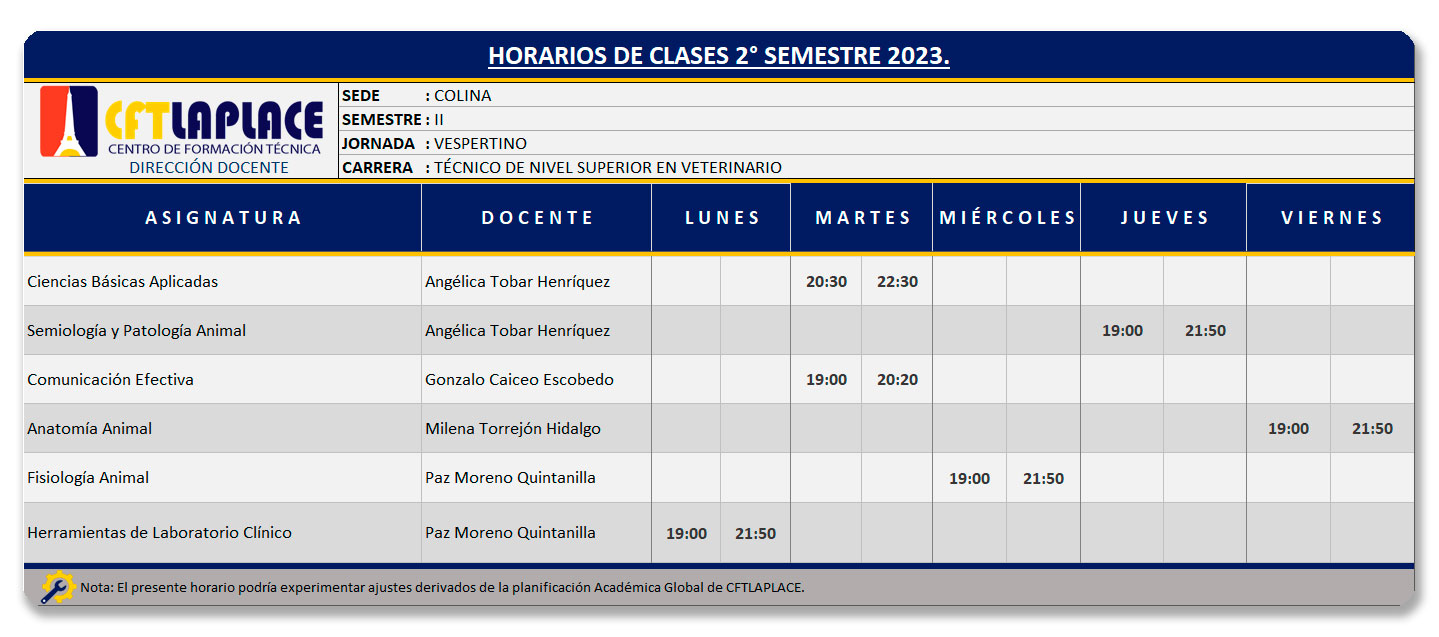Click the Horarios de Clases 2° Semestre 2023 title
1439x637 pixels.
point(719,56)
